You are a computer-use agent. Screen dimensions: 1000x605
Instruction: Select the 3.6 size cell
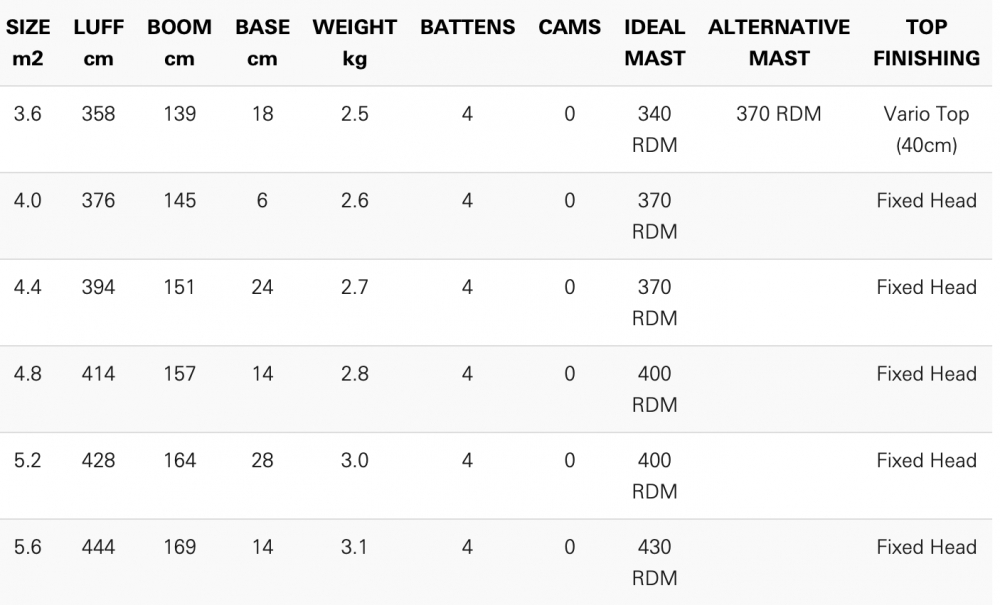[28, 114]
